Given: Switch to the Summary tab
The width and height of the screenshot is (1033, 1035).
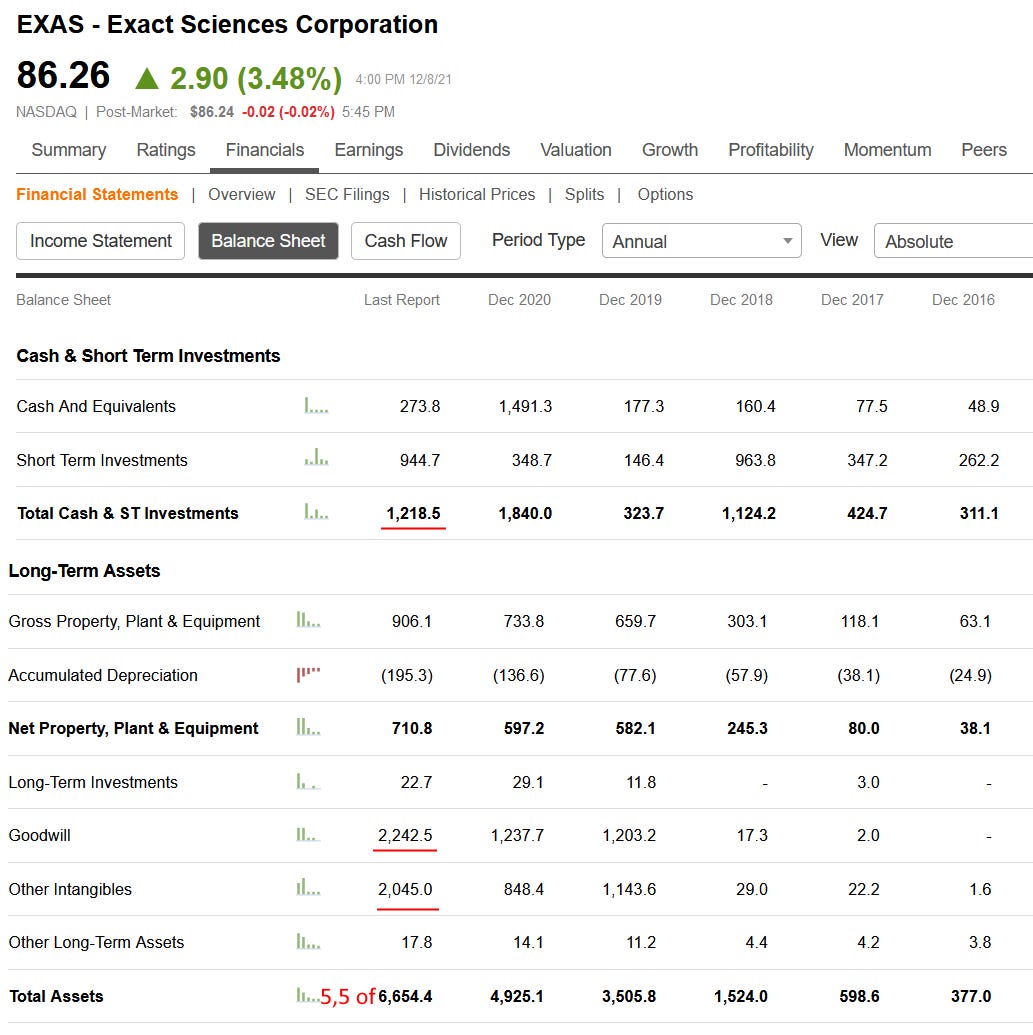Looking at the screenshot, I should coord(69,150).
